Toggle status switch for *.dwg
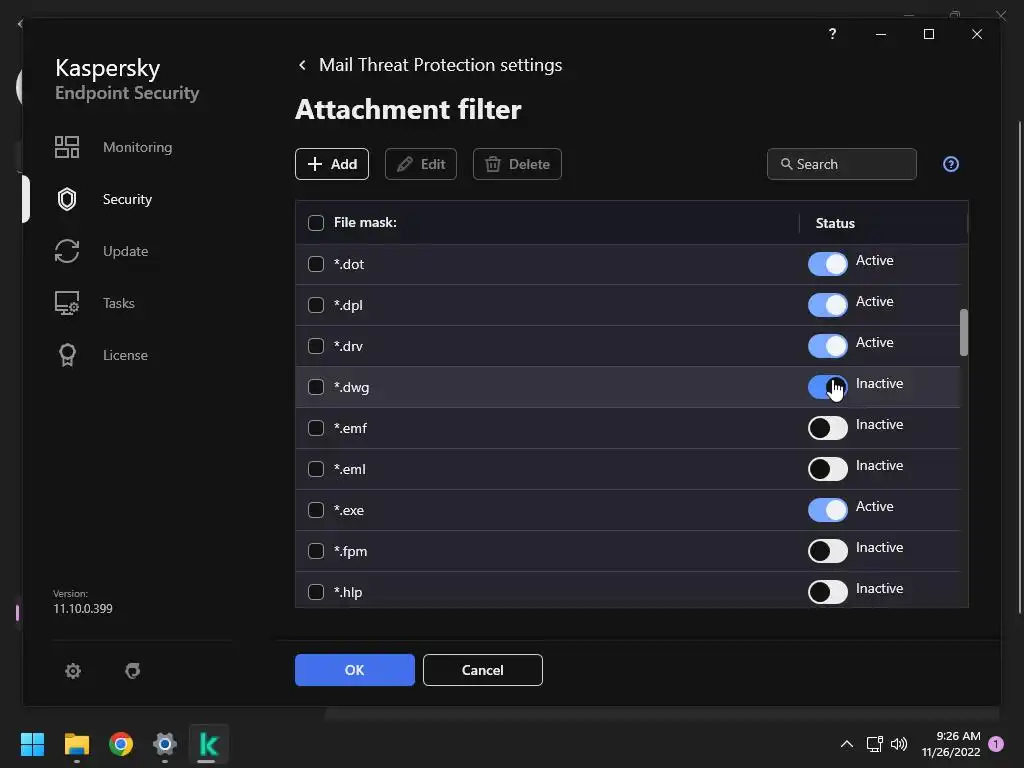The image size is (1024, 768). [827, 387]
